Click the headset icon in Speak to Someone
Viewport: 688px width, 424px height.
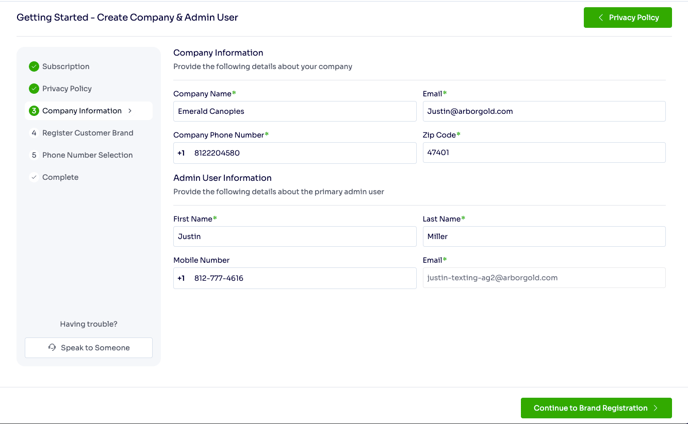click(x=52, y=348)
